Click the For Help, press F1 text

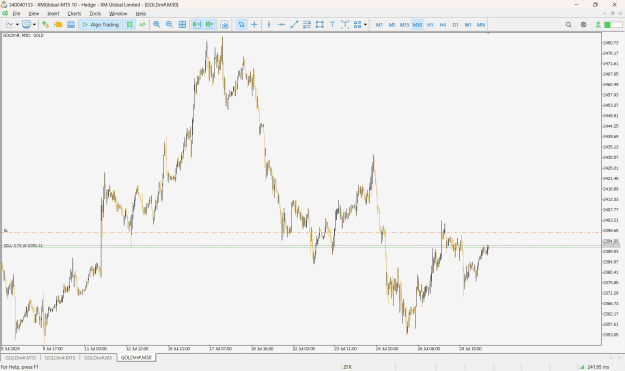point(20,367)
